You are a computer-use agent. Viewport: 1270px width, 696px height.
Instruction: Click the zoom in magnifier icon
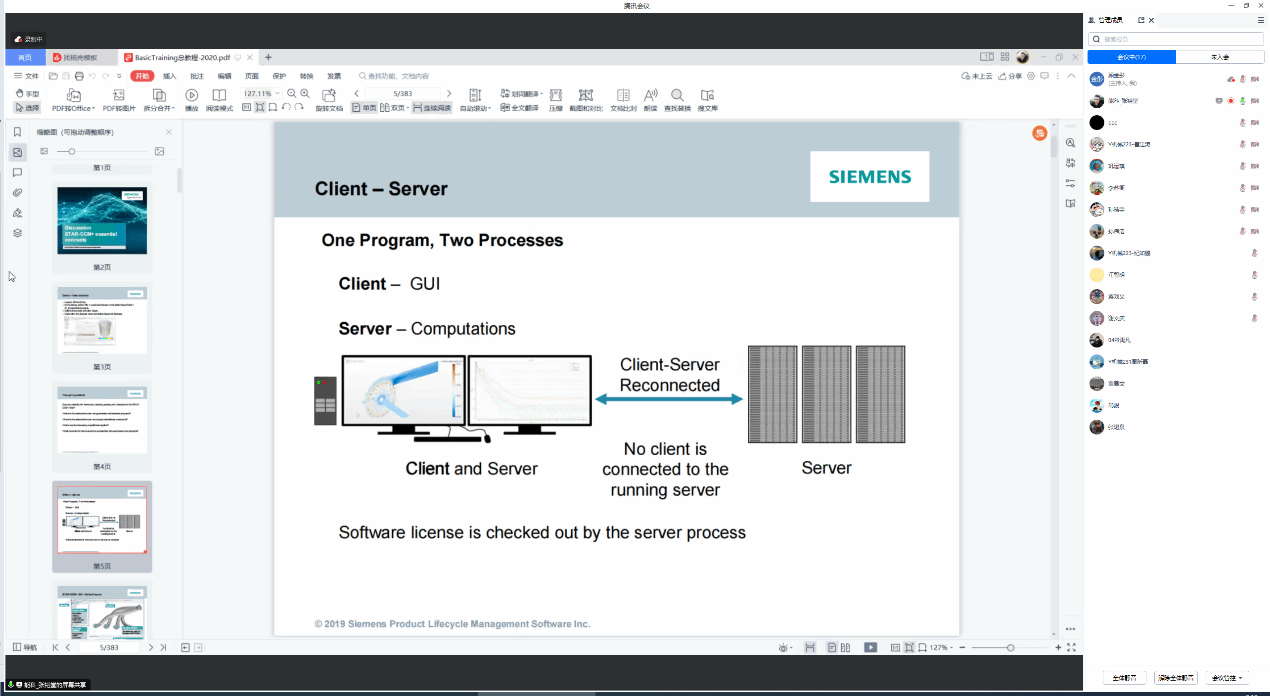305,93
